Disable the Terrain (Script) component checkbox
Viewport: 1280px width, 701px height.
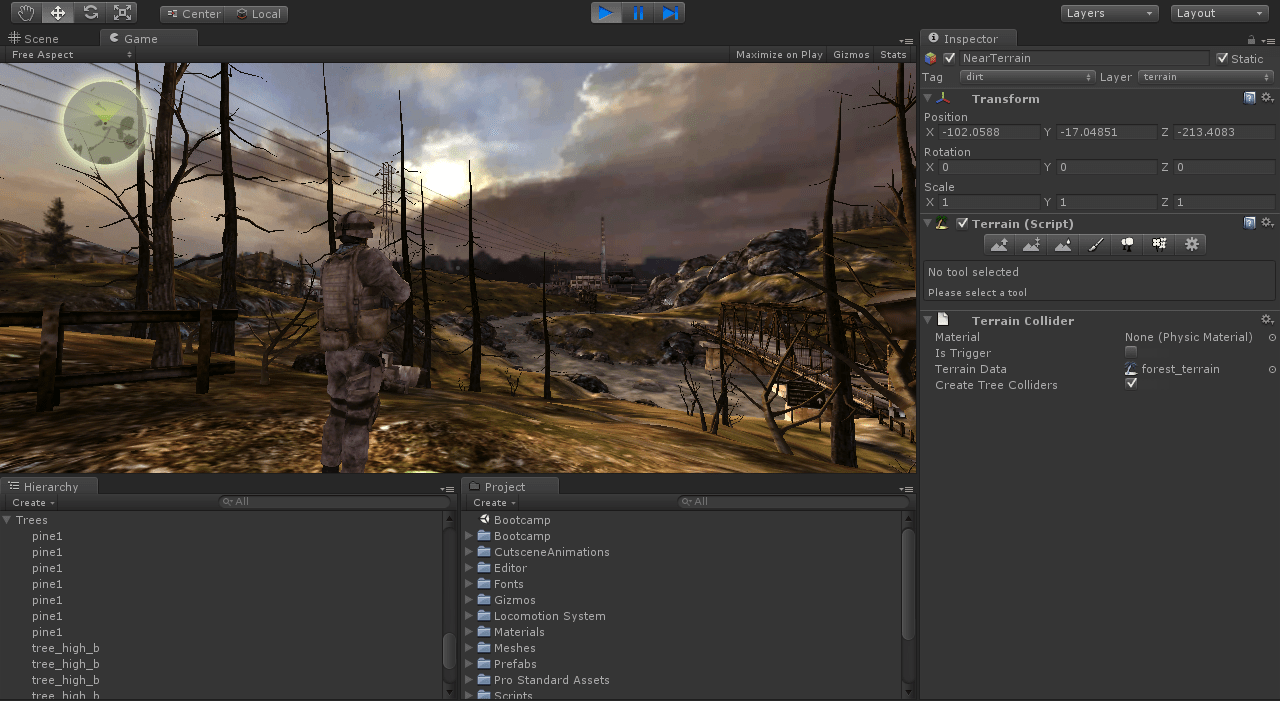962,223
